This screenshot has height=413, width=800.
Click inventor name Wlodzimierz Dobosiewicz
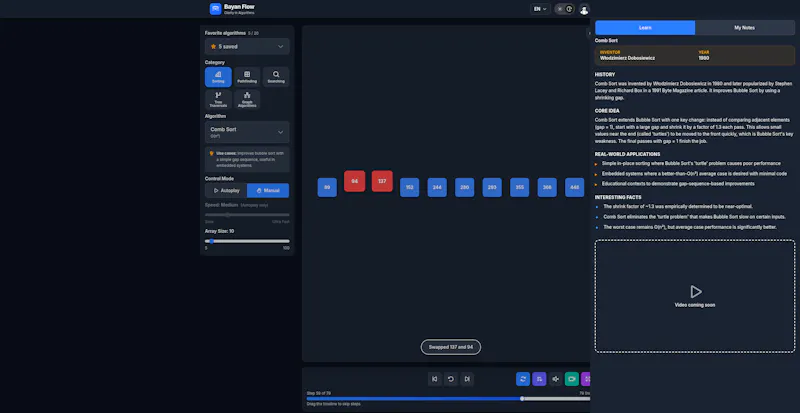[628, 58]
